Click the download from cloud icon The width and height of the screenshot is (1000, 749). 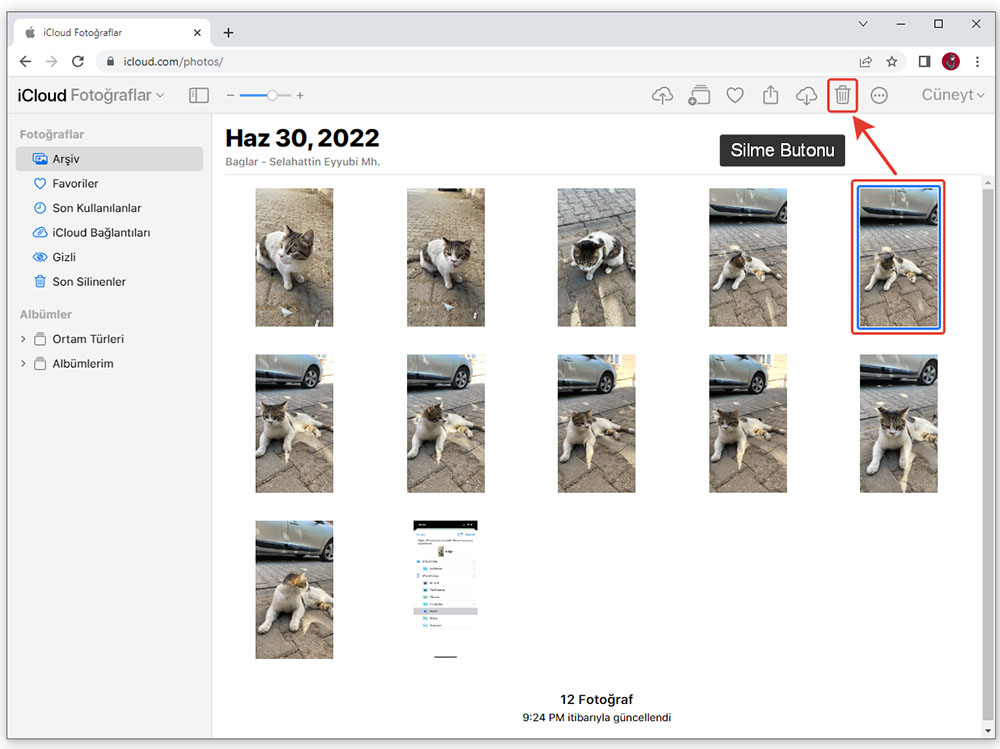(806, 95)
